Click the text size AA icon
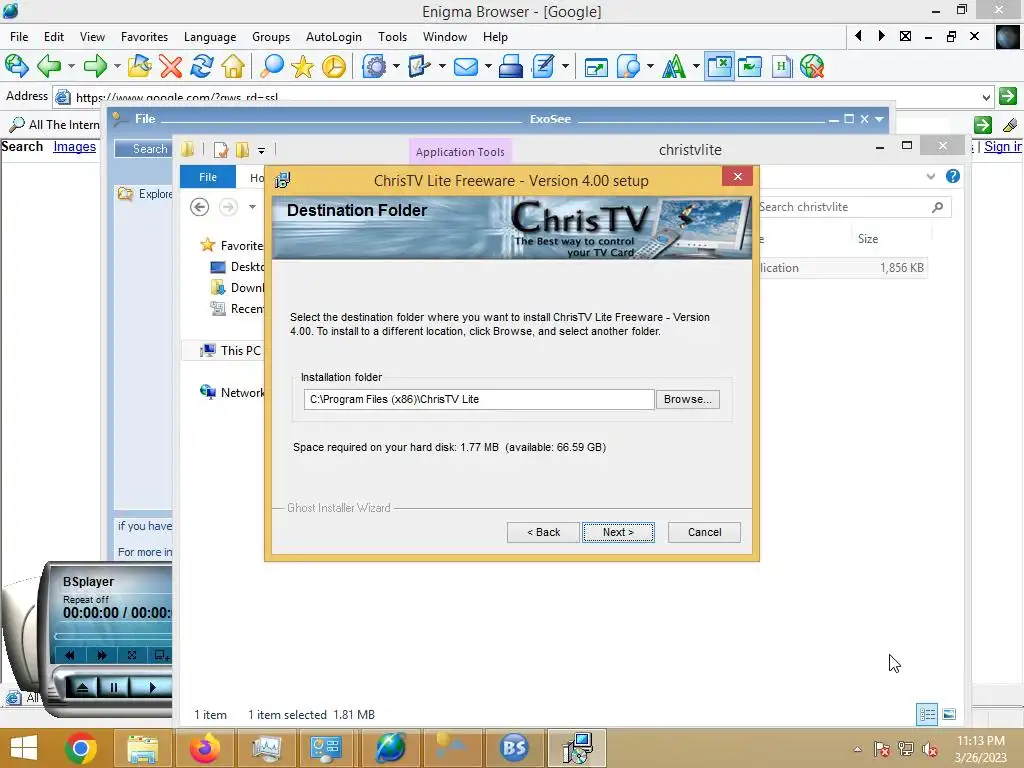The image size is (1024, 768). (675, 66)
